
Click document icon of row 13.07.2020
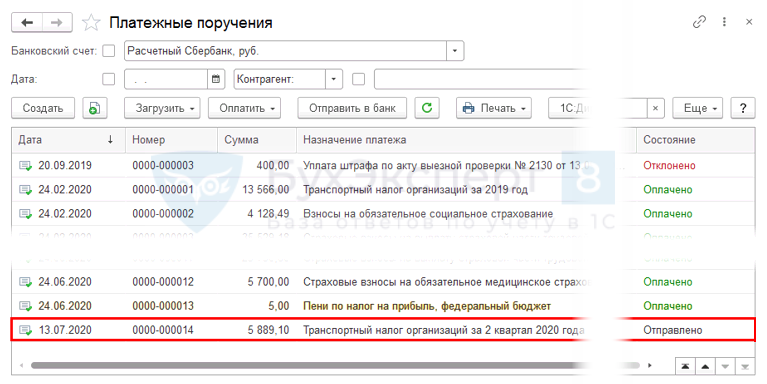click(25, 330)
